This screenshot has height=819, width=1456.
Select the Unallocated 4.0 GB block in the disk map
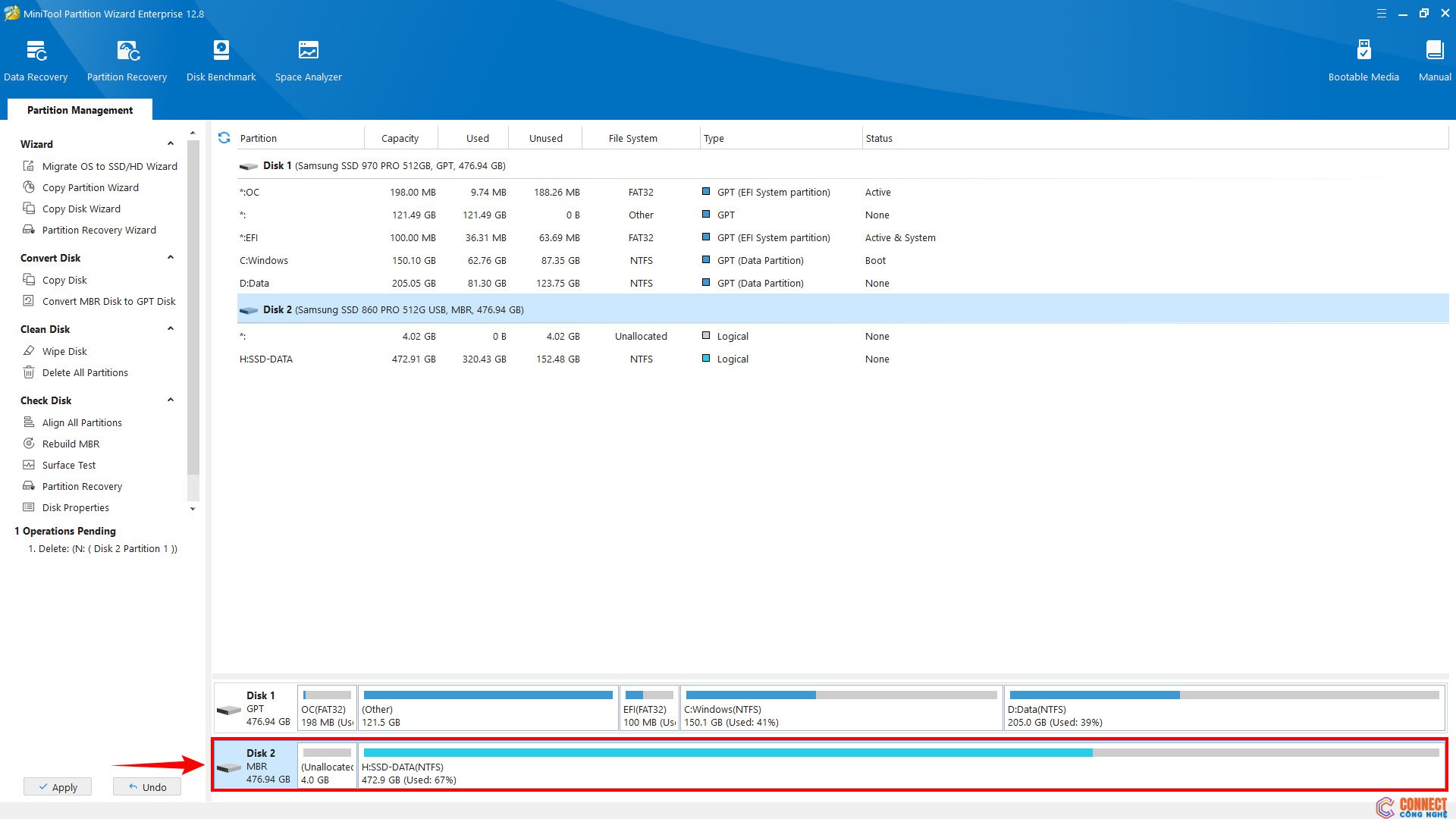pyautogui.click(x=327, y=766)
